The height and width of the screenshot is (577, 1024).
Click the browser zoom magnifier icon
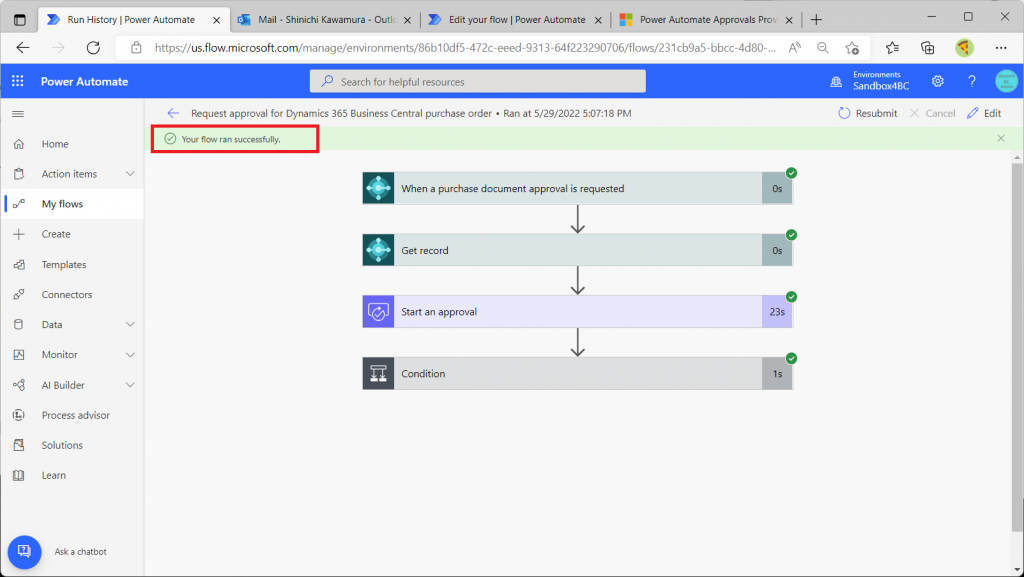click(x=823, y=48)
